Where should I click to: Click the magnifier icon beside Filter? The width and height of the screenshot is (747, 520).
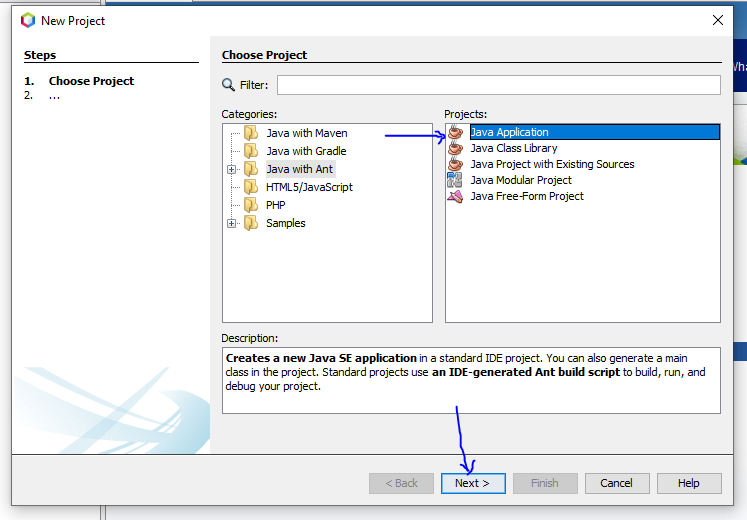228,85
